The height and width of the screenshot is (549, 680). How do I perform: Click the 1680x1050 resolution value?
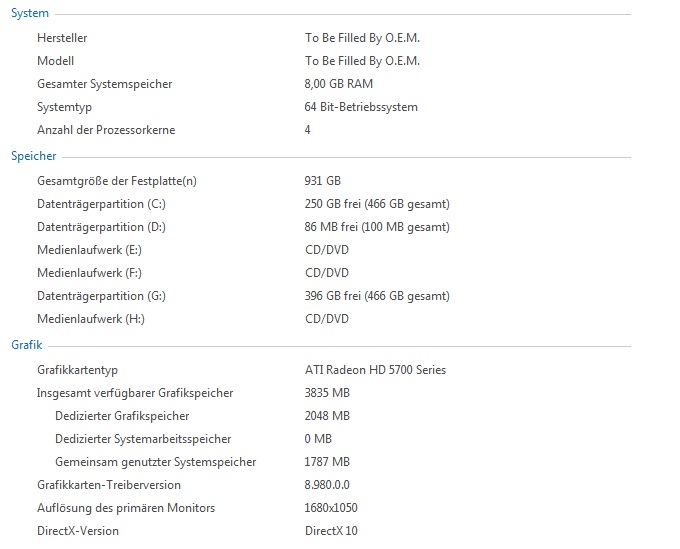[x=331, y=508]
